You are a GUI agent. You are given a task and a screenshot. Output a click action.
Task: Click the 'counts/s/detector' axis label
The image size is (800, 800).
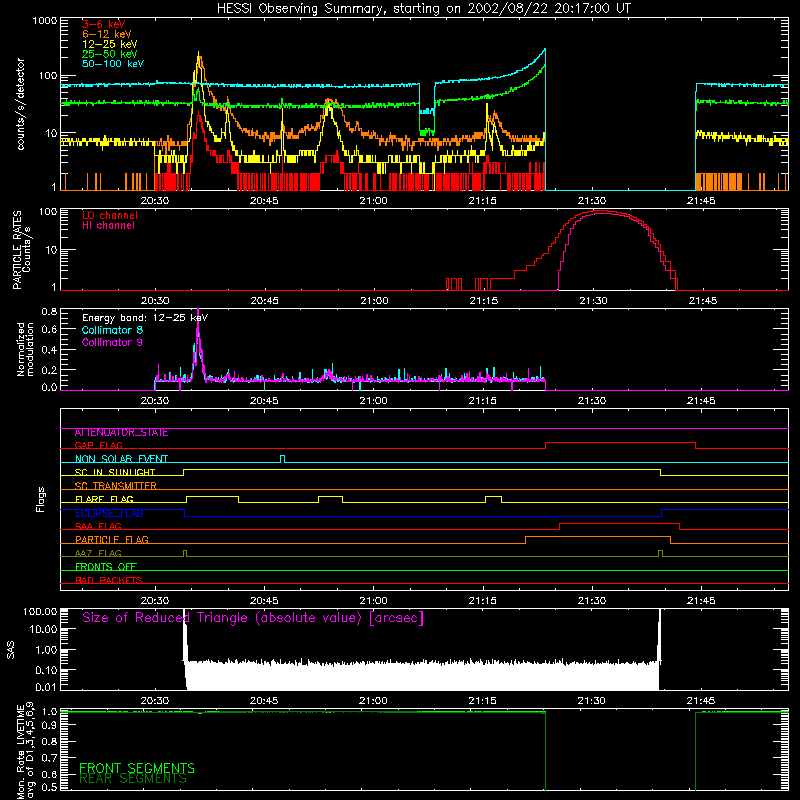pos(21,104)
